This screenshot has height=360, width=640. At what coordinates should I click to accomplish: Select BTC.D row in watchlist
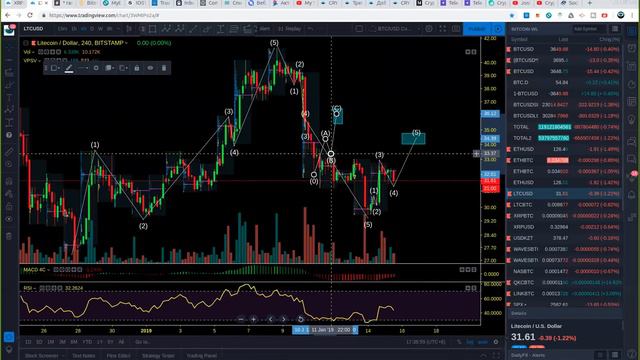pyautogui.click(x=564, y=82)
